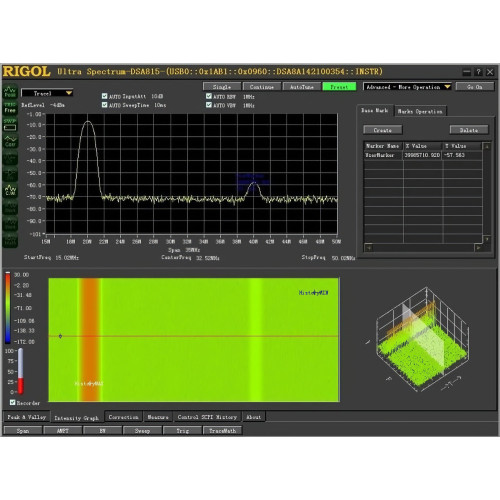Click the AMPT button
Screen dimensions: 500x500
click(63, 431)
